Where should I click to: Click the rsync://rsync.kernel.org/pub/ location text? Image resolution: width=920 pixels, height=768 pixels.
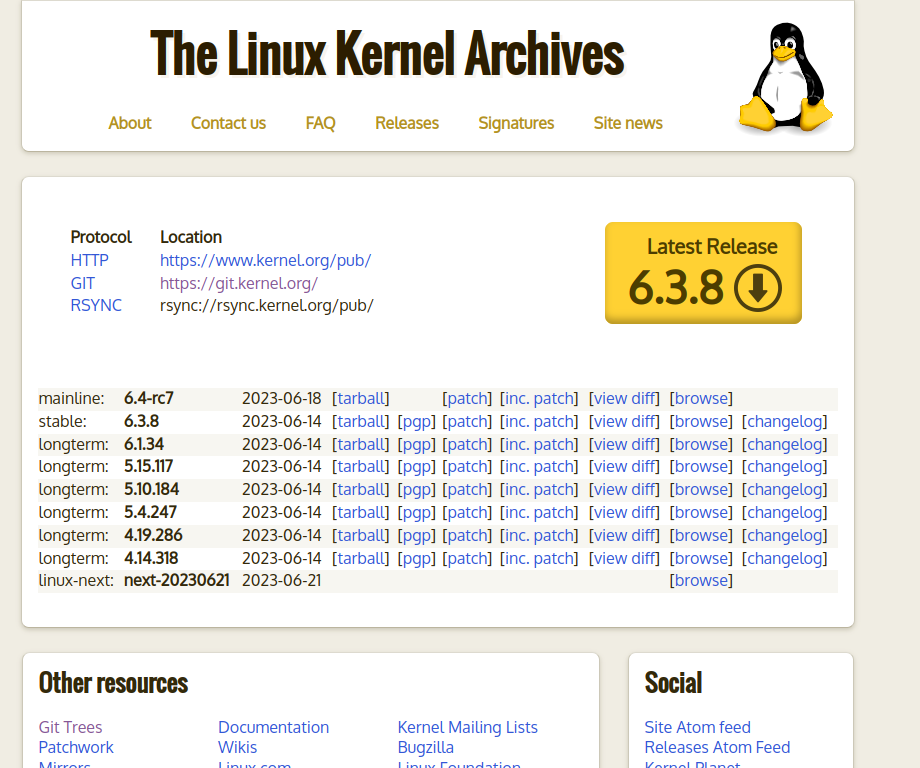pos(267,306)
